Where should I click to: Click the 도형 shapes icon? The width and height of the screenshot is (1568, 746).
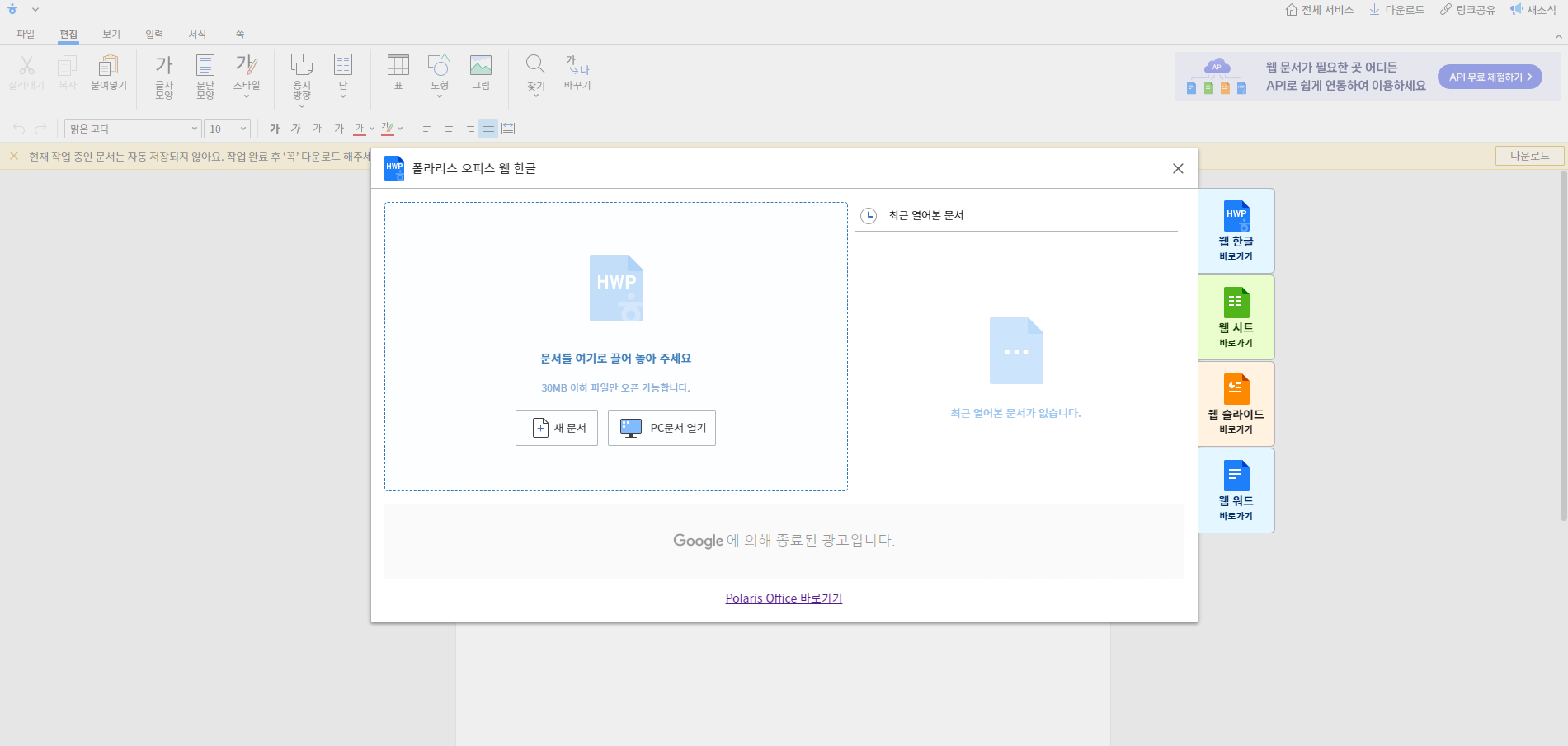pos(439,65)
